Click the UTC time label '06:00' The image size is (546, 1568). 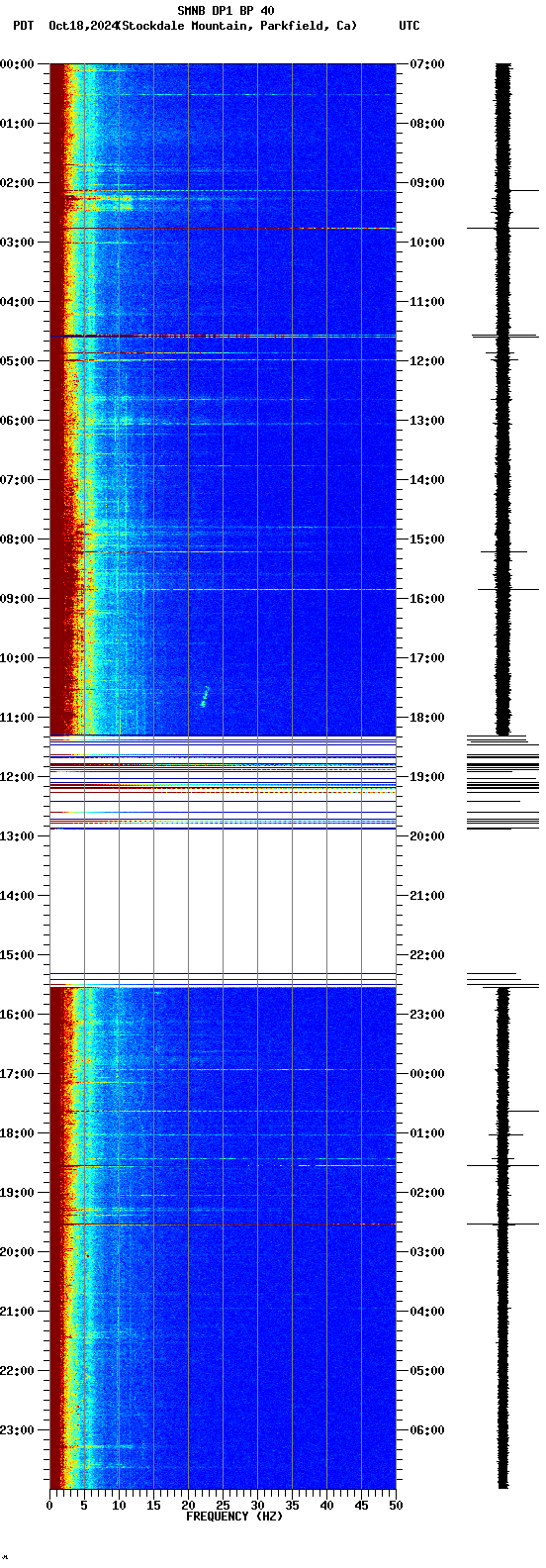click(x=426, y=1430)
